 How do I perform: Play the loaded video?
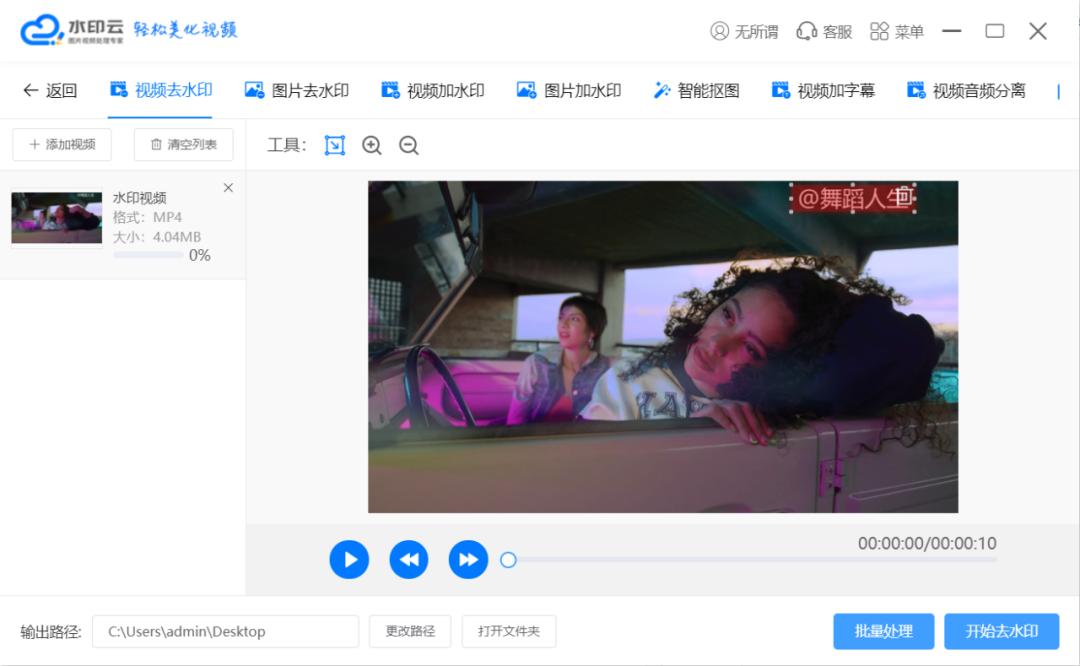[348, 559]
